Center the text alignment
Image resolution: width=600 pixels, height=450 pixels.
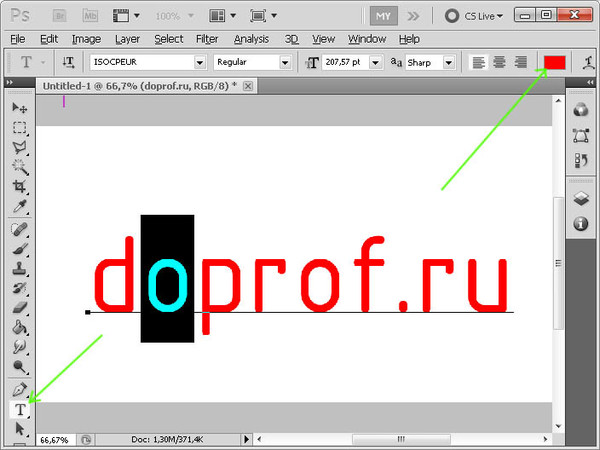point(499,62)
